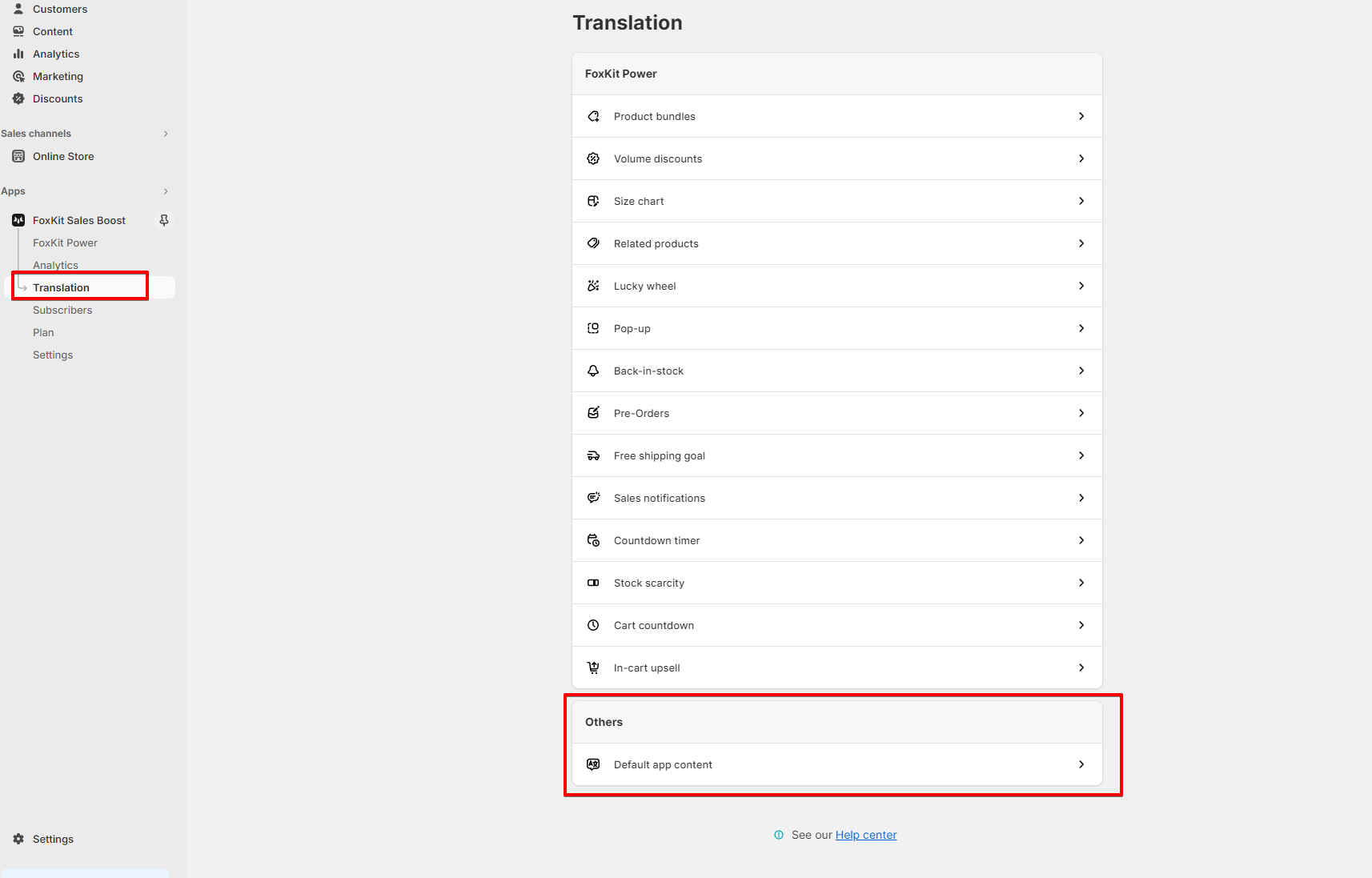The height and width of the screenshot is (878, 1372).
Task: Click the info icon beside See our
Action: (779, 835)
